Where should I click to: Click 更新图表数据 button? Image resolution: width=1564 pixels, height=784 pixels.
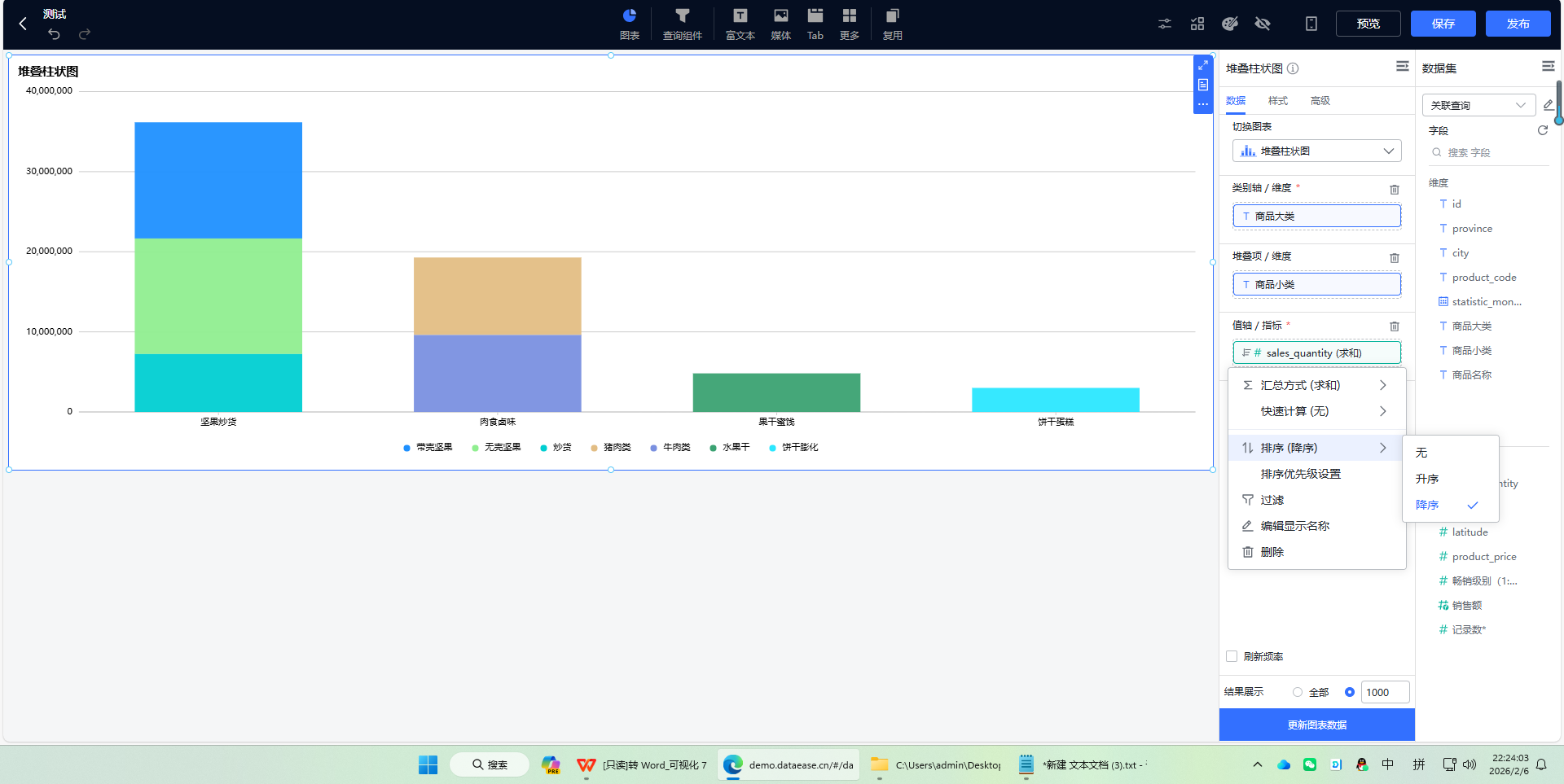tap(1317, 725)
